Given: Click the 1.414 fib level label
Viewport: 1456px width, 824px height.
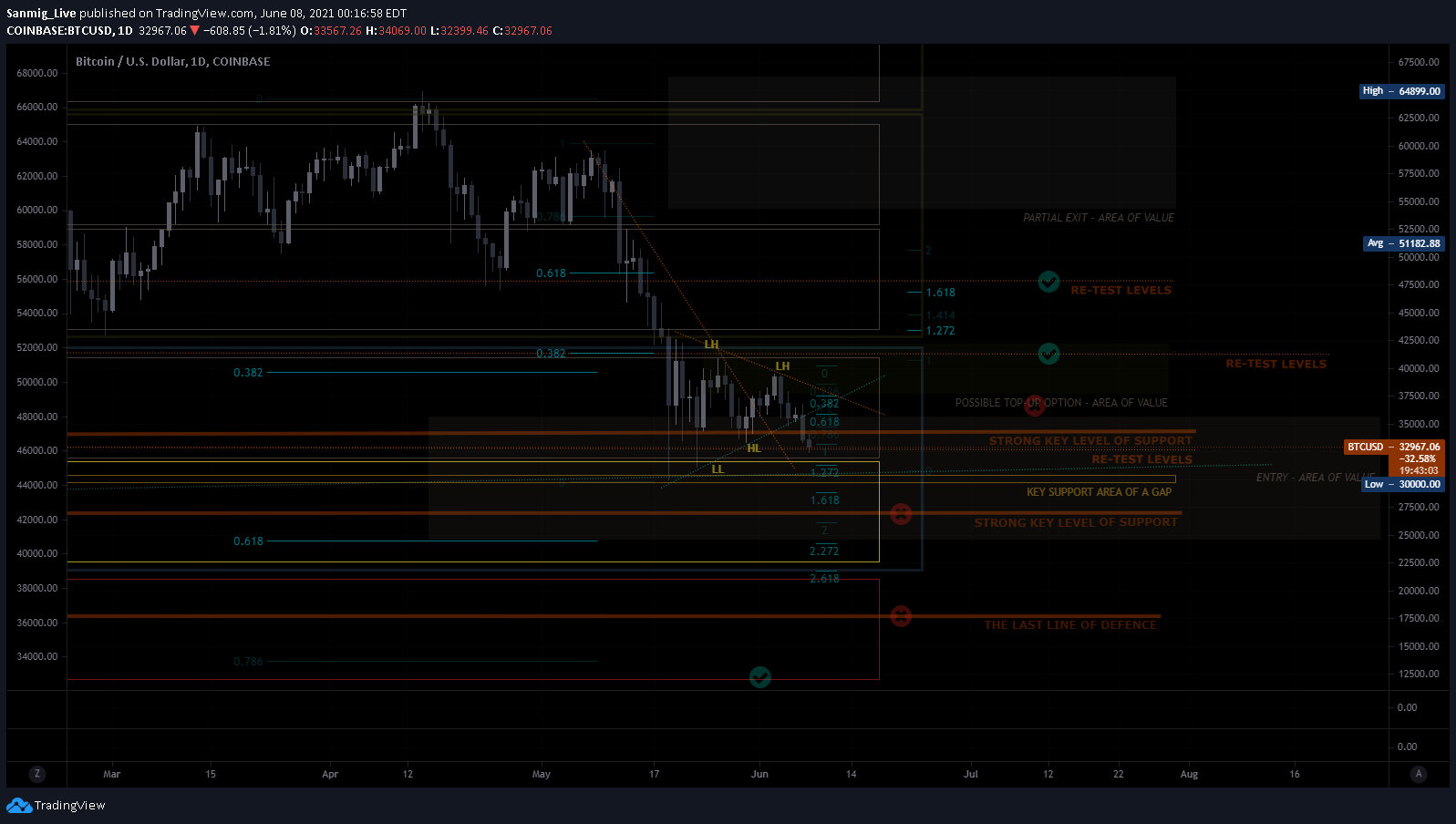Looking at the screenshot, I should [941, 315].
